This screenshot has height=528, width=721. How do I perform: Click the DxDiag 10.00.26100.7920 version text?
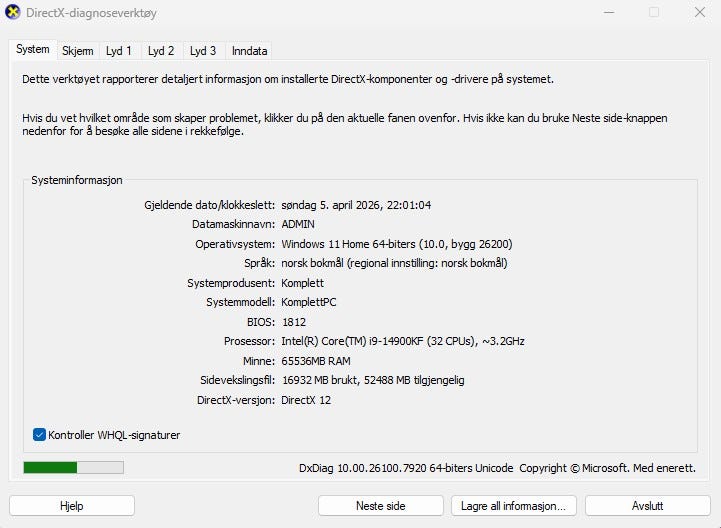coord(406,468)
